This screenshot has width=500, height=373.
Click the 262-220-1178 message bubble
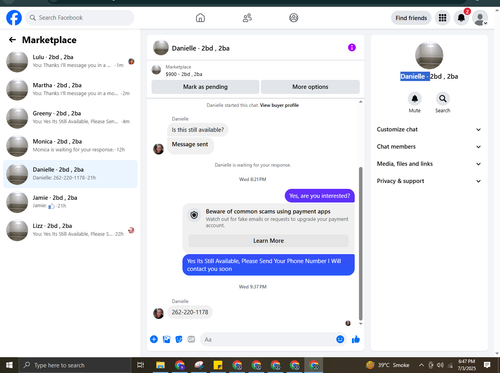[190, 312]
